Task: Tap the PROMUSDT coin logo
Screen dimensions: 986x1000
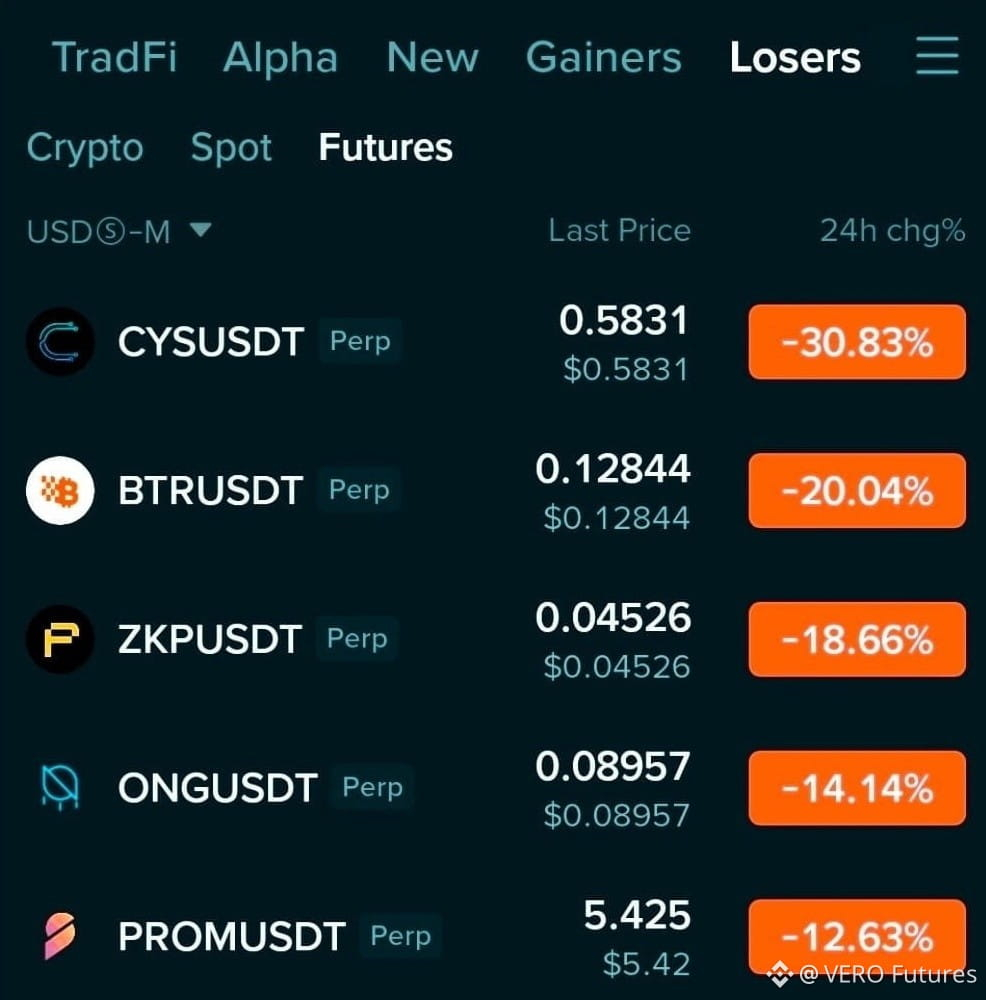Action: 60,936
